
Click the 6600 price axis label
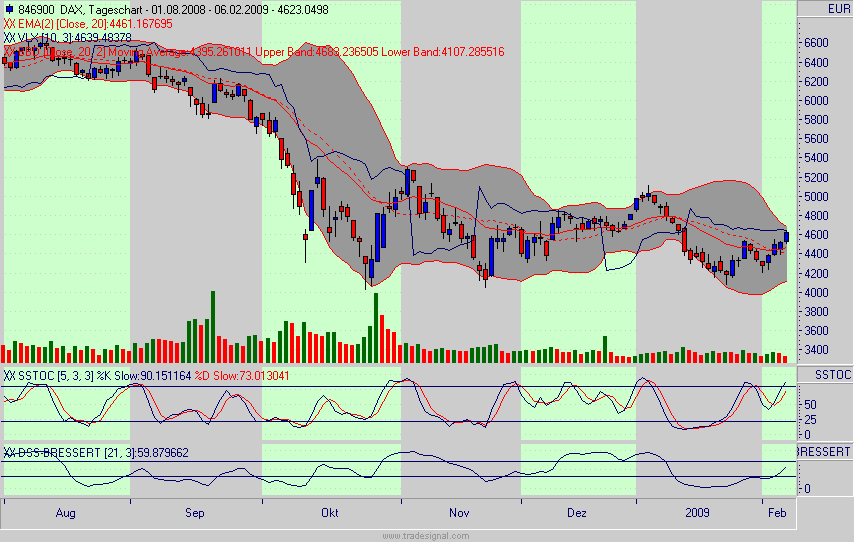[x=816, y=43]
